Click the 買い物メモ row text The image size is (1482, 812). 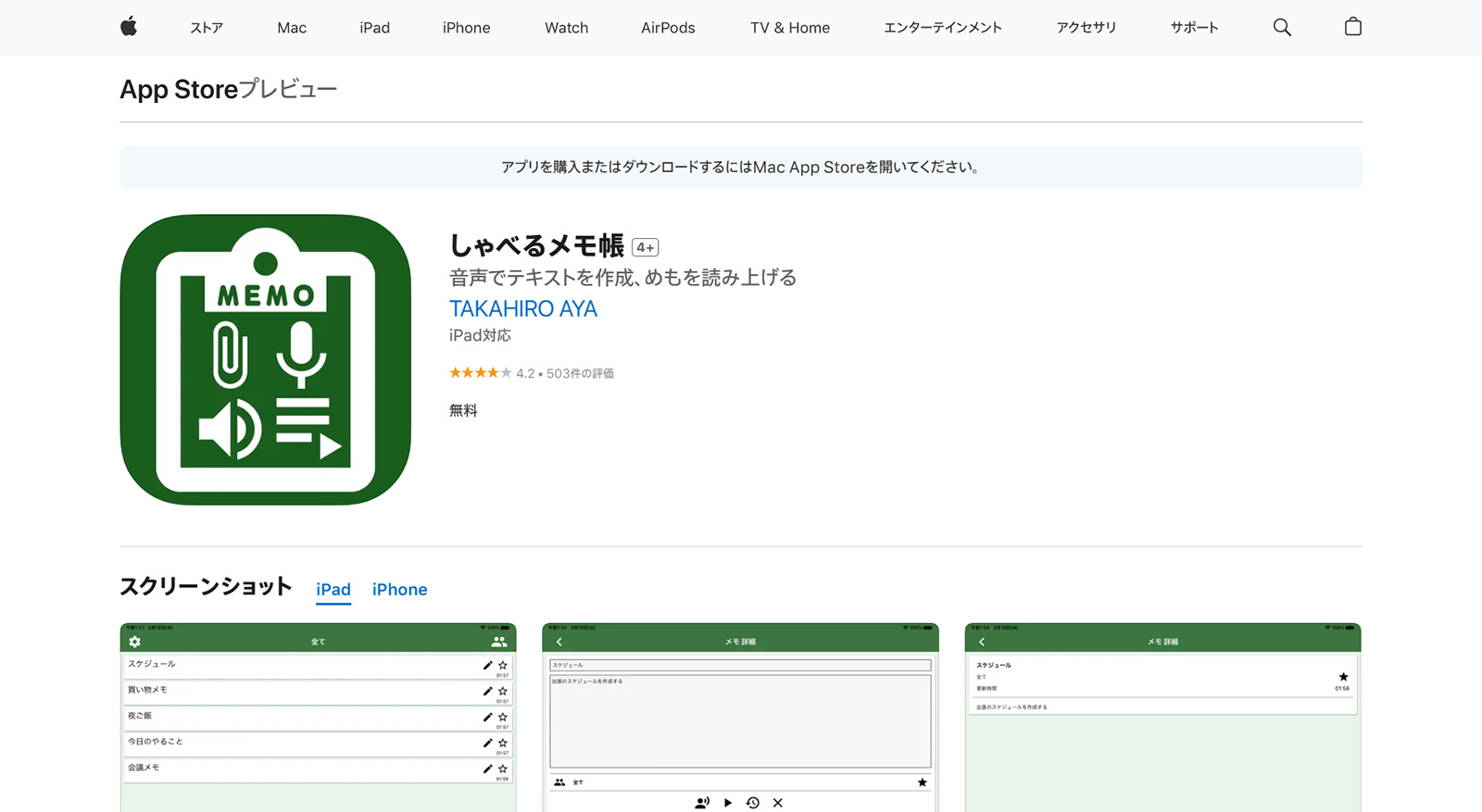[x=147, y=690]
